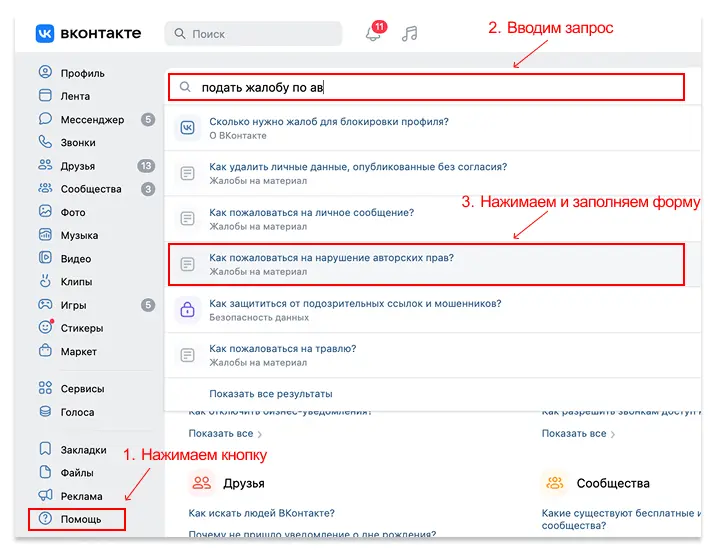
Task: Open Маркет in sidebar
Action: coord(79,352)
